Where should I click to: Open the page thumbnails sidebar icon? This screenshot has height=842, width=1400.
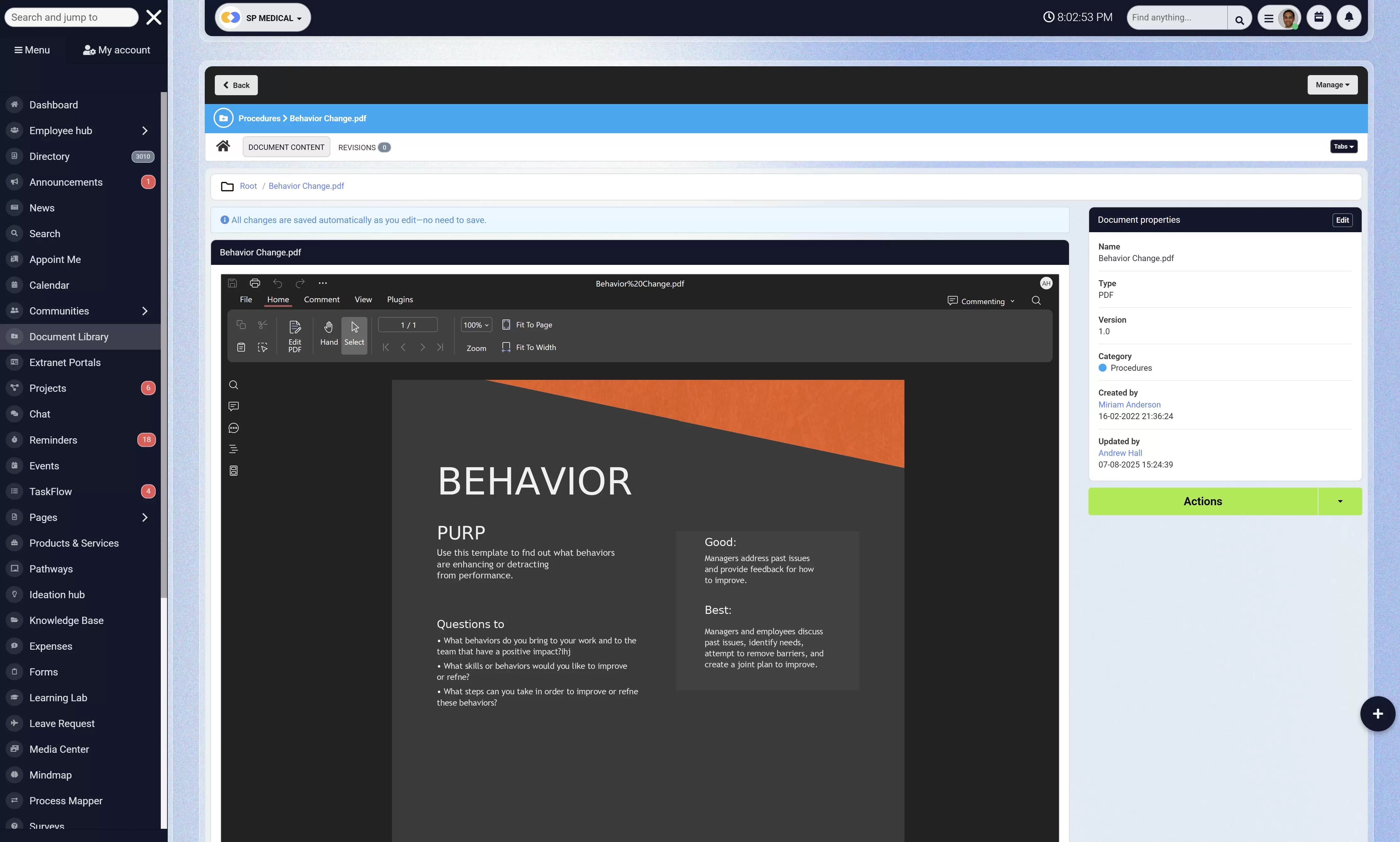(233, 470)
